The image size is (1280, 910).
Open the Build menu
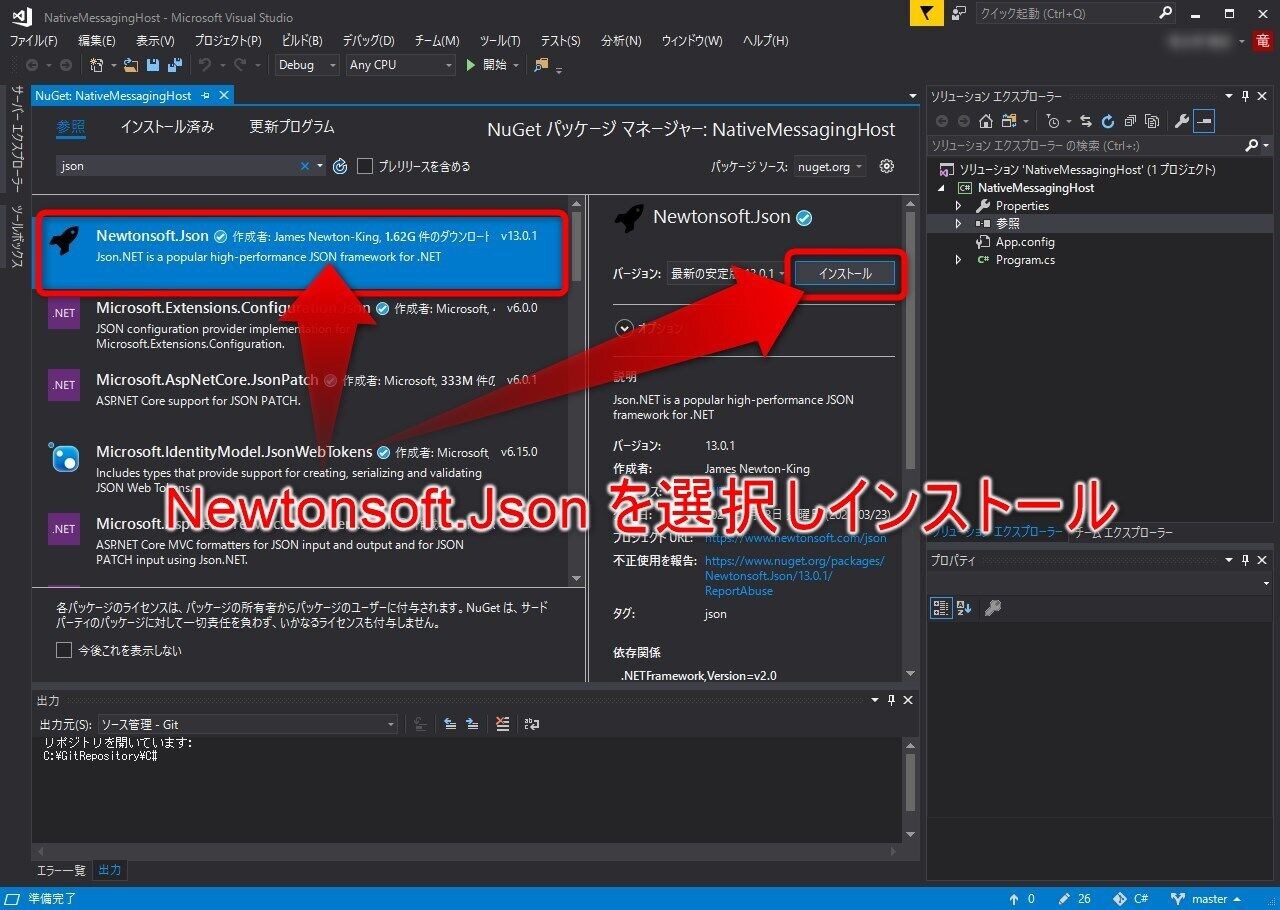click(301, 41)
